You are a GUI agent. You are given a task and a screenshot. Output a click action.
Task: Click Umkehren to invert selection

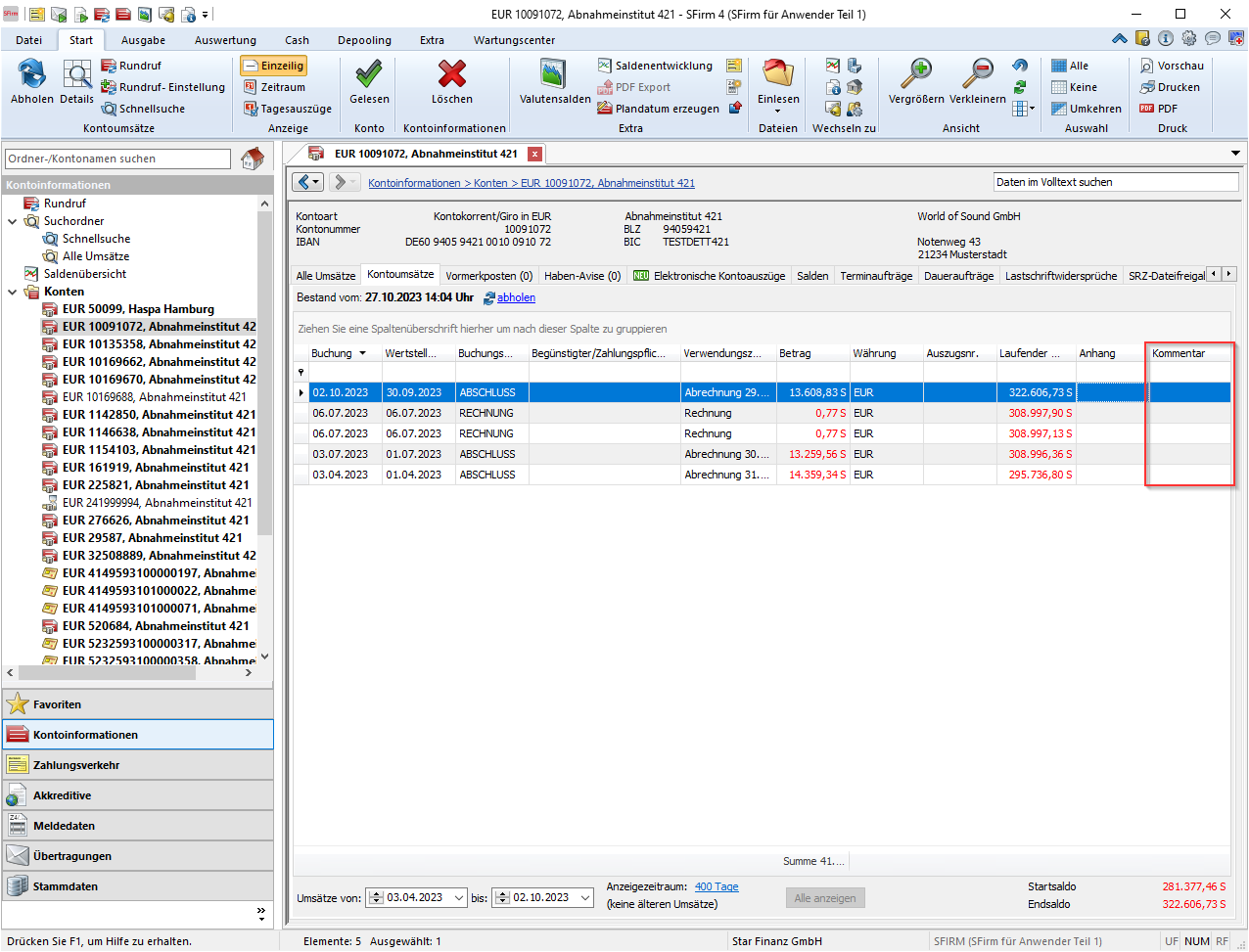pos(1087,109)
